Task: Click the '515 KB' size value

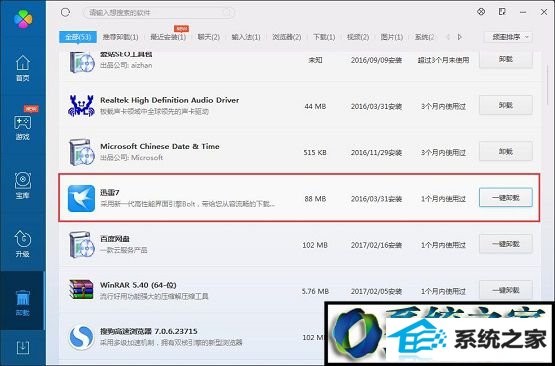Action: (x=315, y=153)
